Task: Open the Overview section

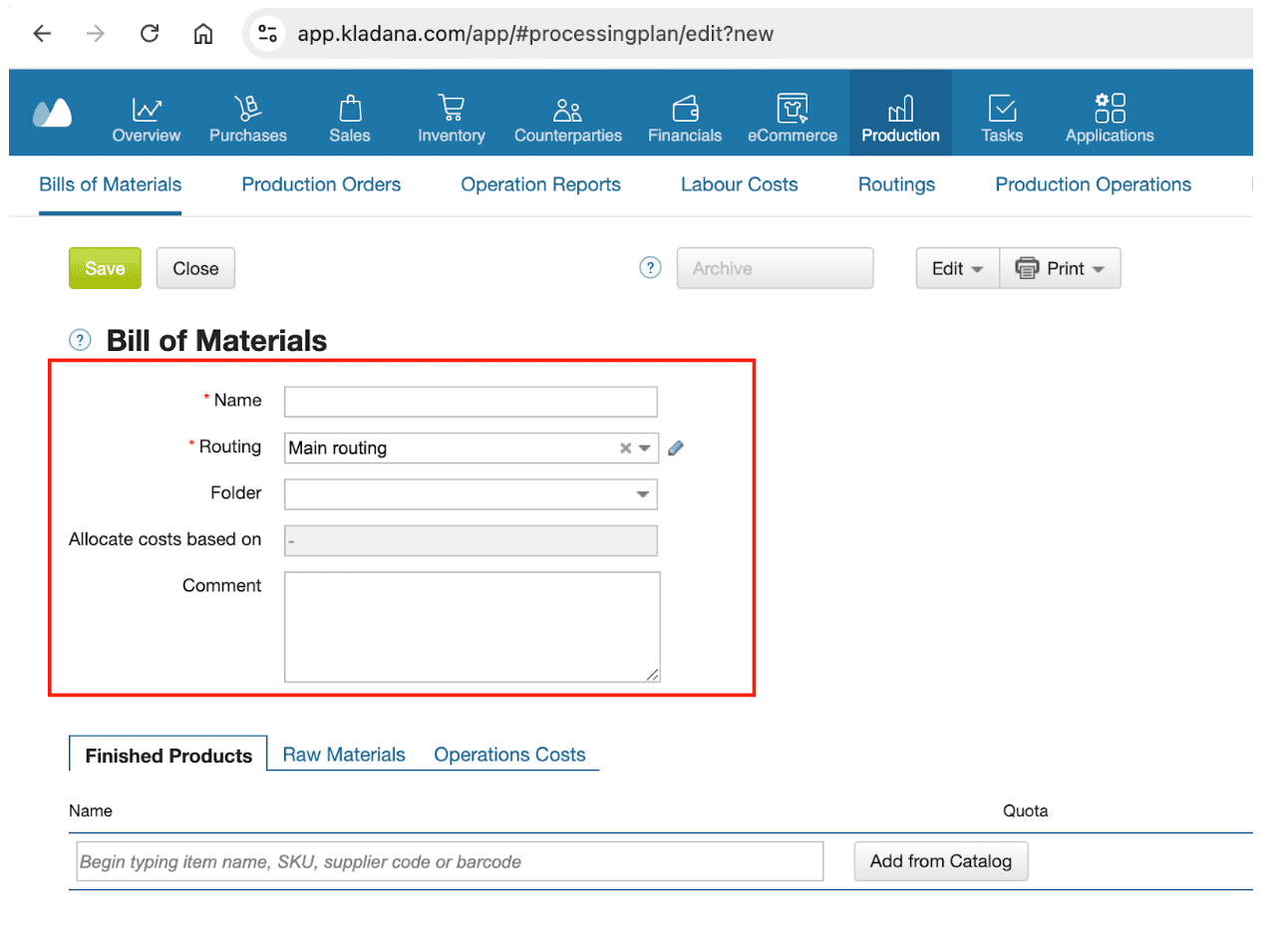Action: pos(147,120)
